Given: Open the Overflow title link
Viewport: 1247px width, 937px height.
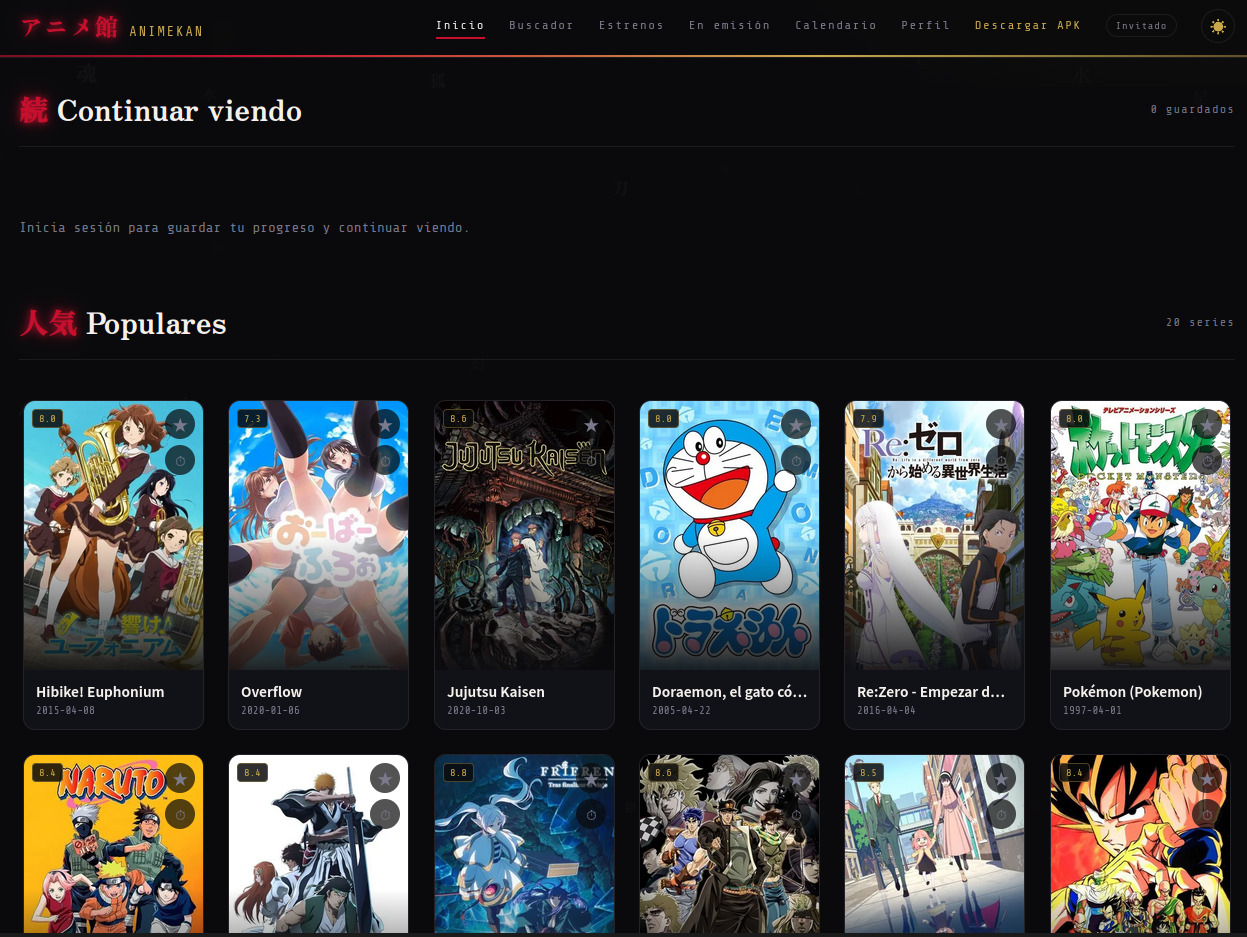Looking at the screenshot, I should (271, 692).
